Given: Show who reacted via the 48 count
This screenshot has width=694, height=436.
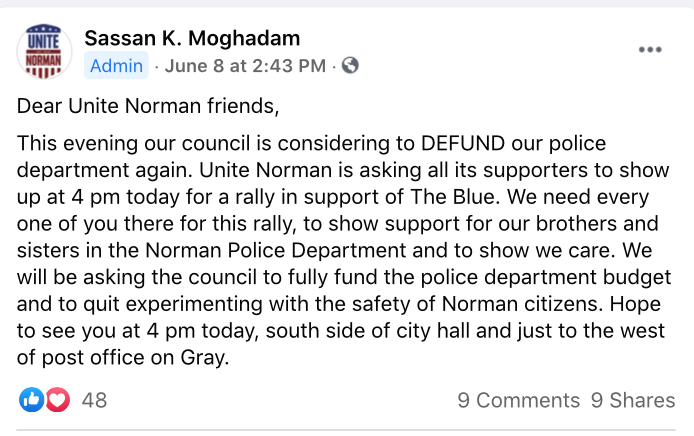Looking at the screenshot, I should (94, 400).
